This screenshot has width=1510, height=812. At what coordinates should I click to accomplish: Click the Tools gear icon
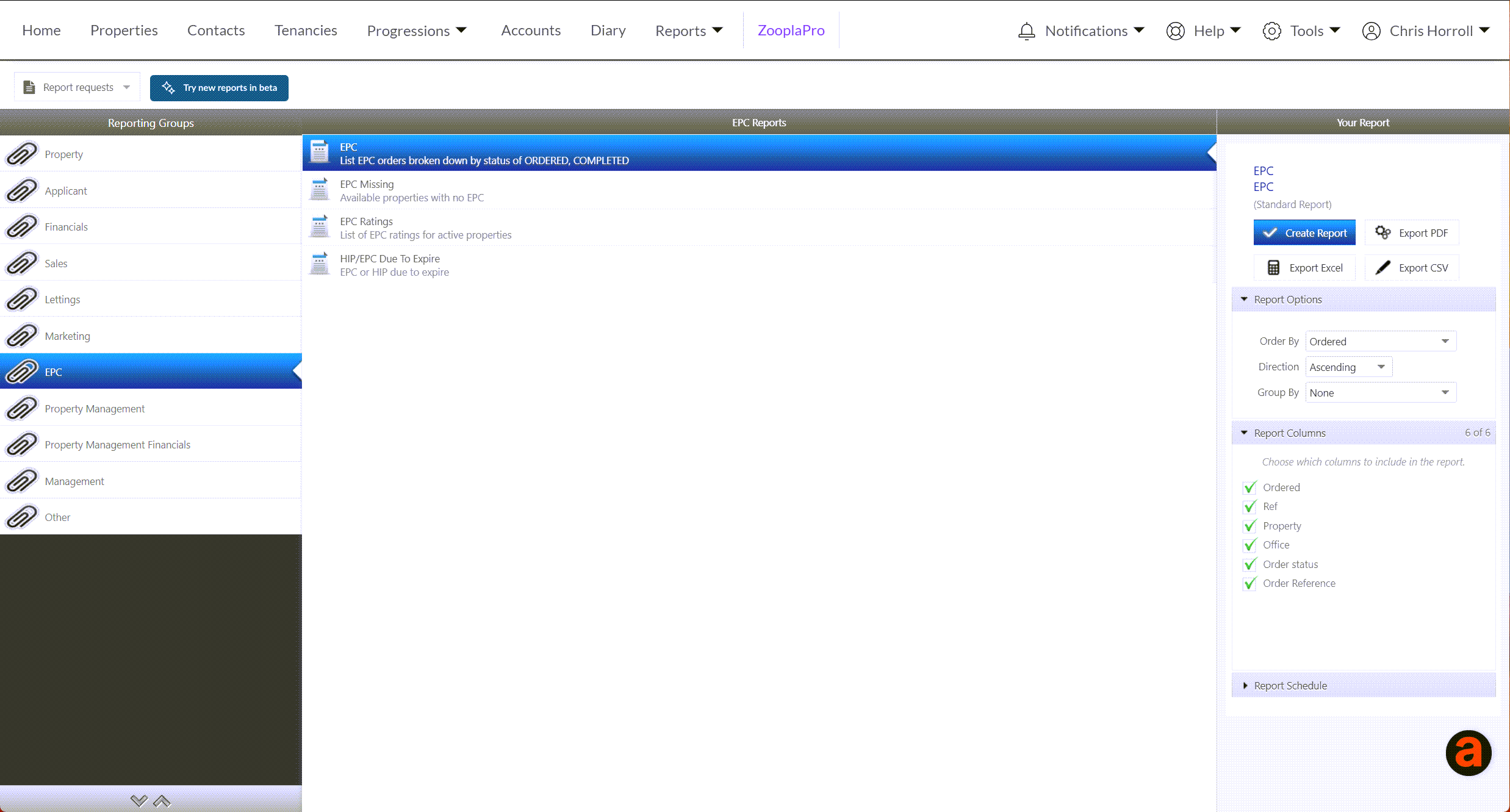(1272, 31)
